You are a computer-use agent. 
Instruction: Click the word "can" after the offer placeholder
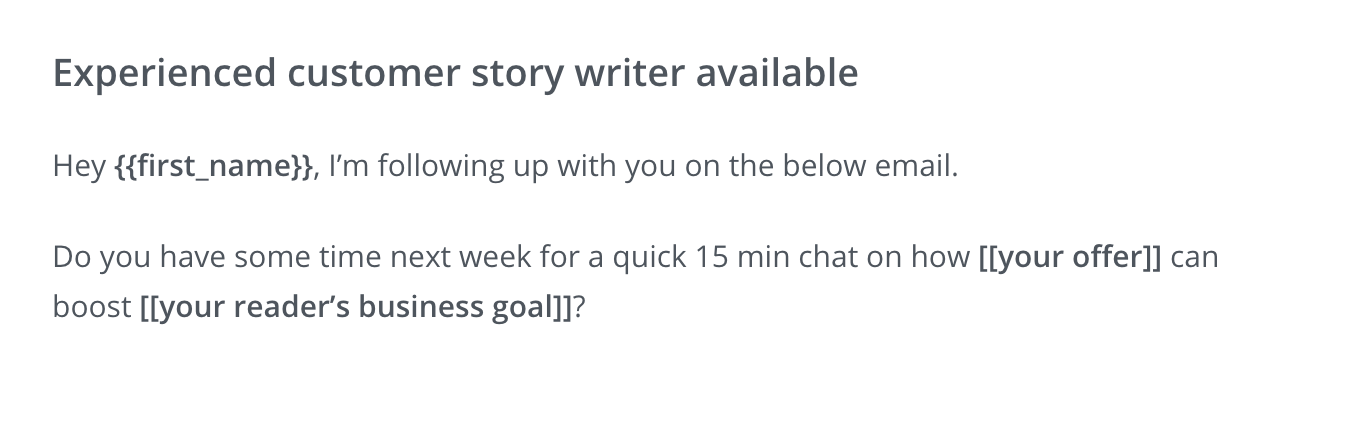(1194, 257)
